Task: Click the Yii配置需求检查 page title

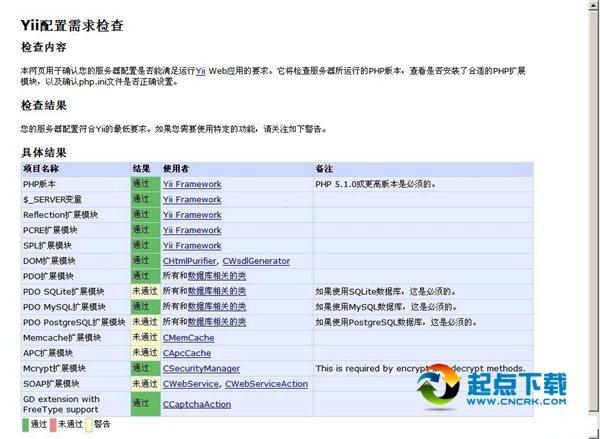Action: [x=72, y=25]
